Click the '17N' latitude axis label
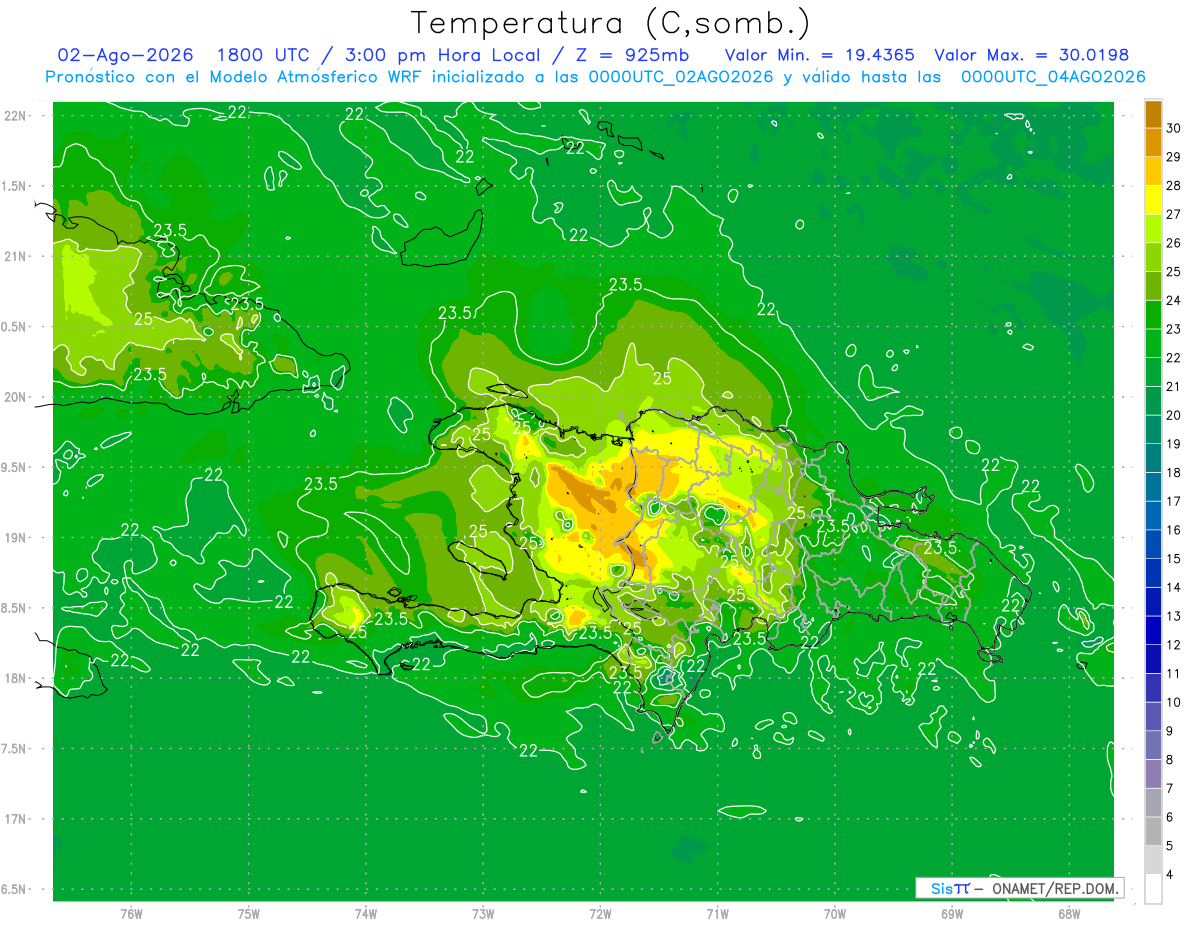Viewport: 1200px width, 927px height. [x=16, y=819]
